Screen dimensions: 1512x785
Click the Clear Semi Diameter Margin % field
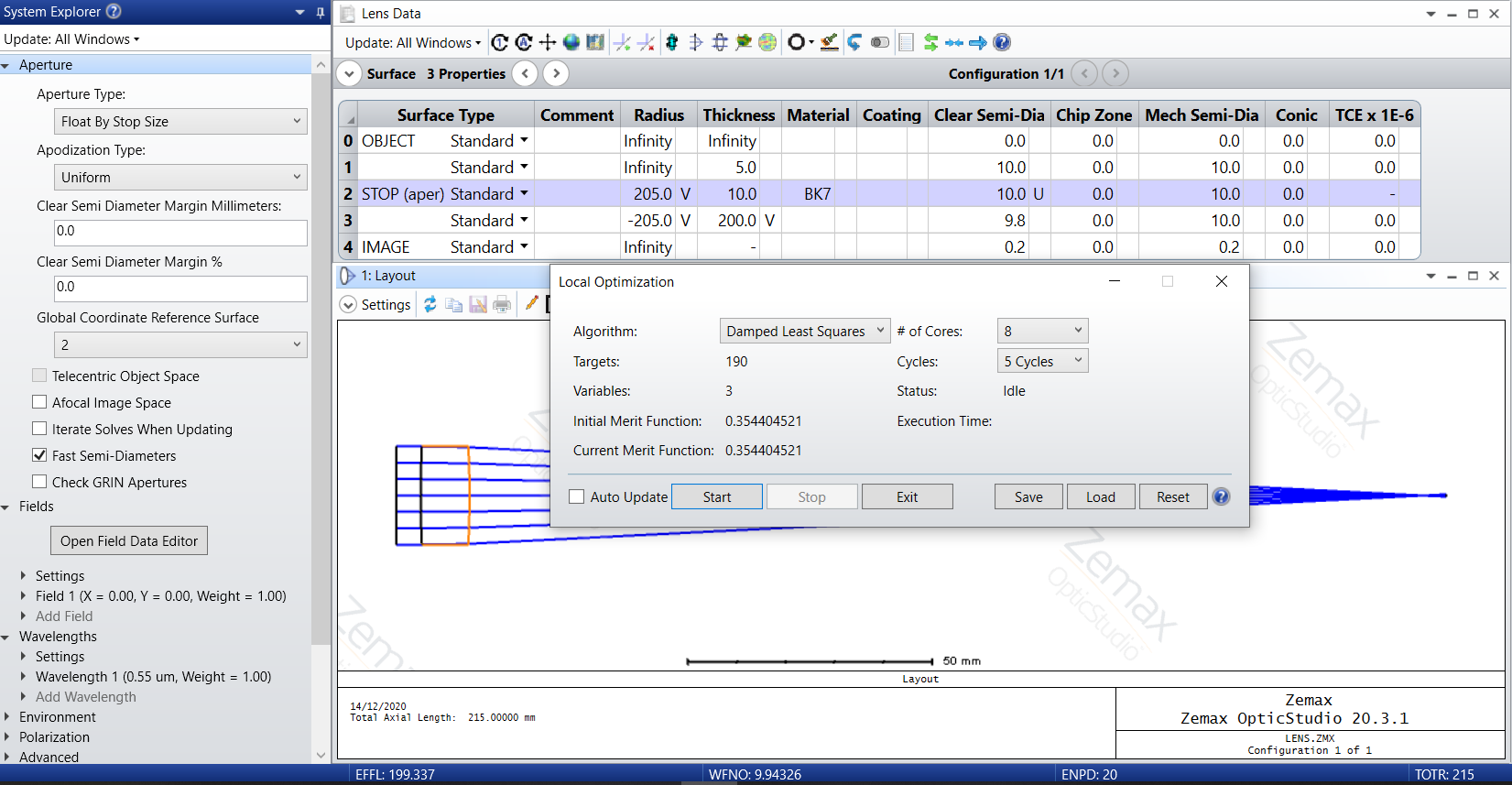180,288
